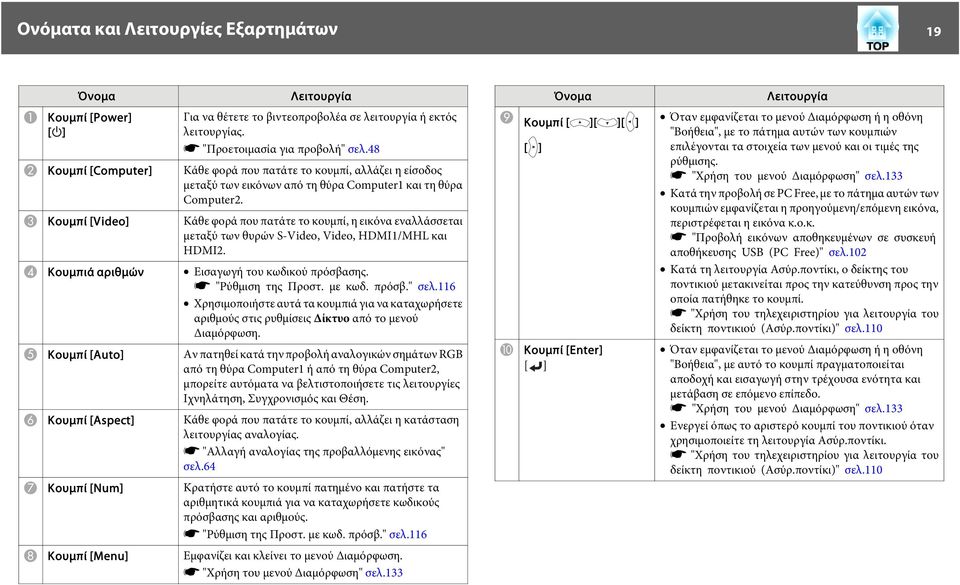Click number 8 circle beside Κουμπί [Menu]
Screen dimensions: 960x585
(x=30, y=556)
